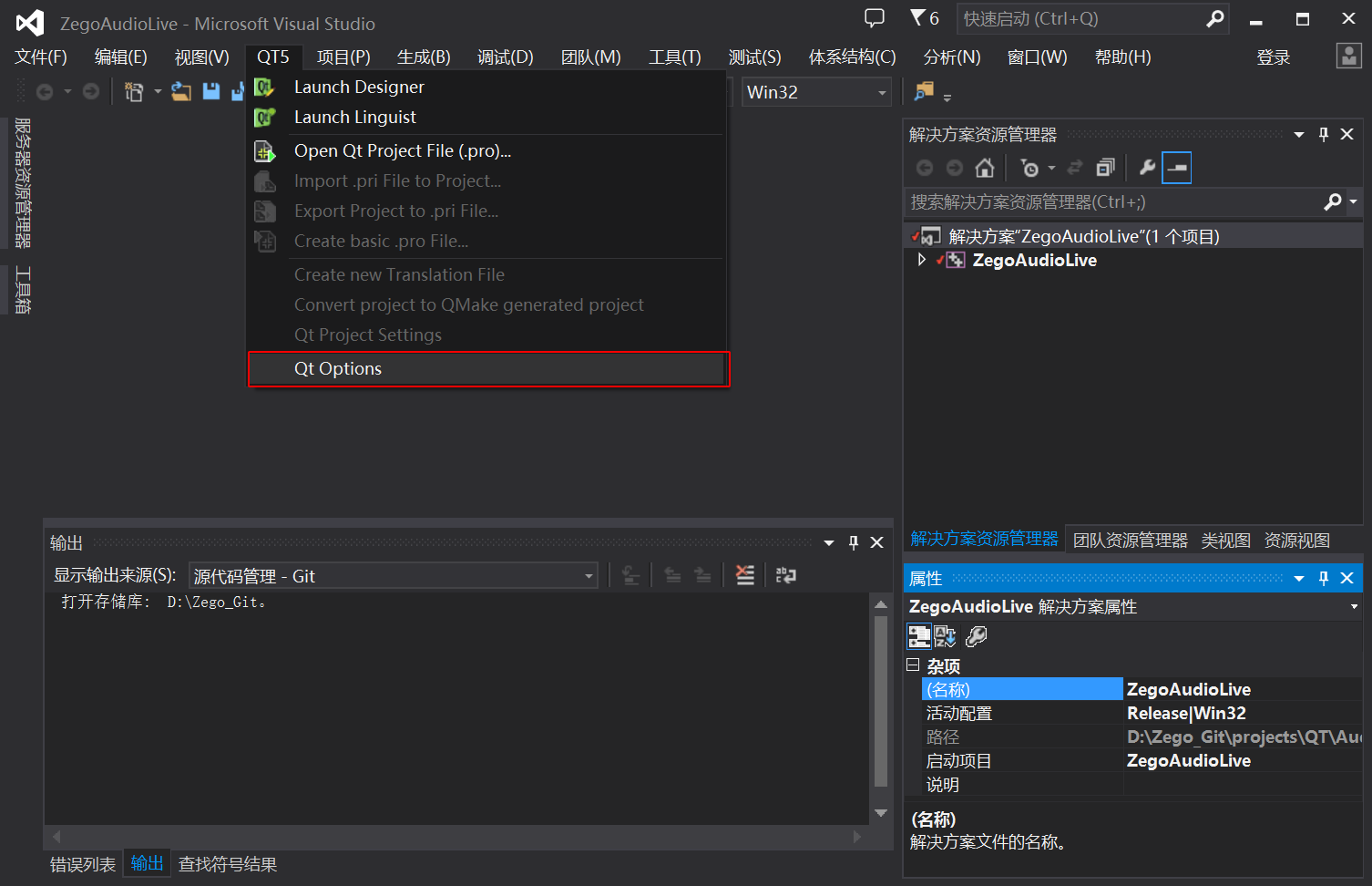
Task: Open the 调试(D) menu
Action: (x=505, y=57)
